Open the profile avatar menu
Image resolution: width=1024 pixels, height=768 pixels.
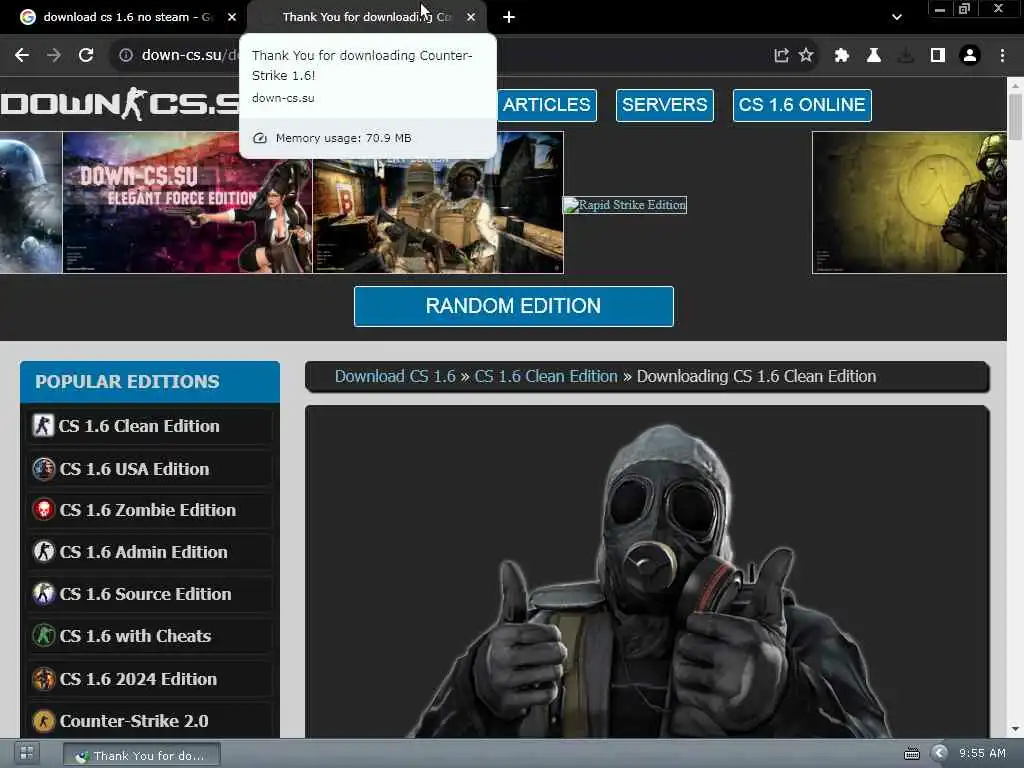pos(970,56)
